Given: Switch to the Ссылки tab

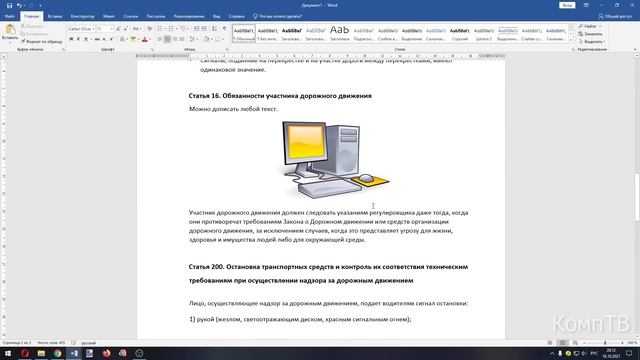Looking at the screenshot, I should pyautogui.click(x=131, y=16).
